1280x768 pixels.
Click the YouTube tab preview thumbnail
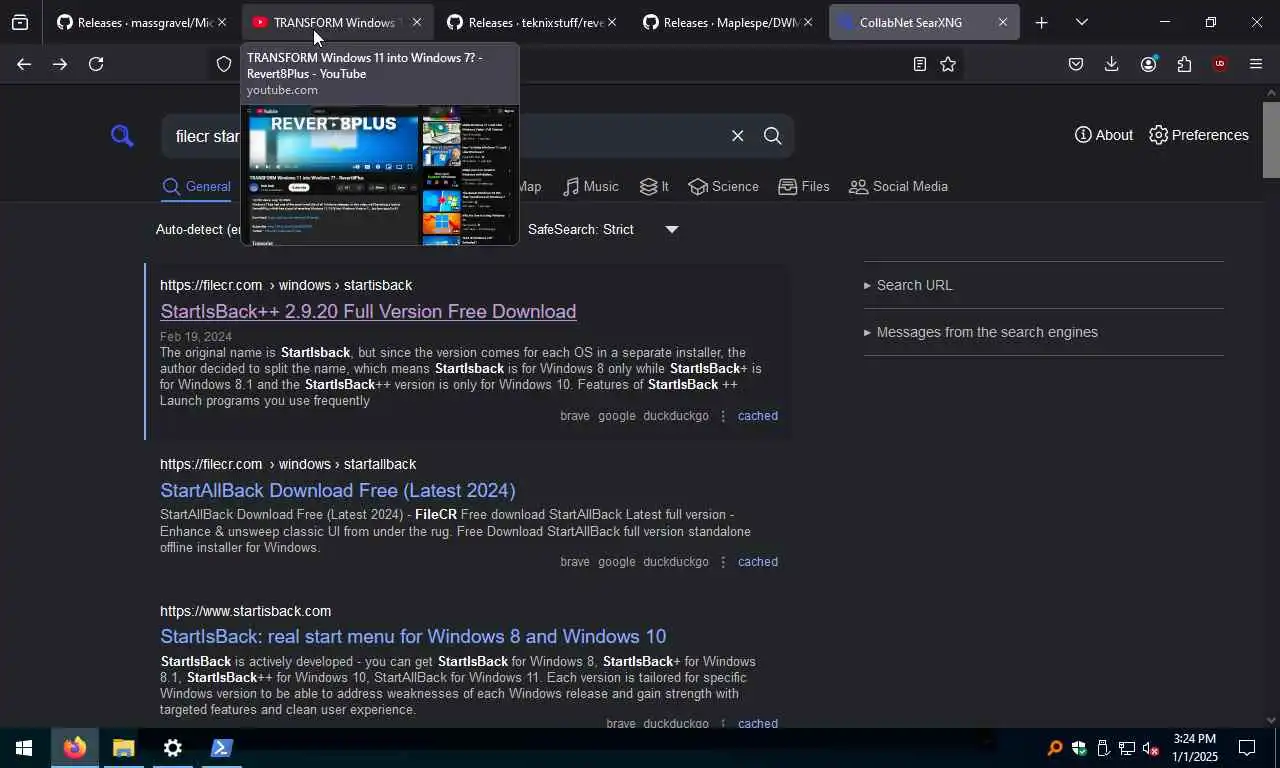(380, 174)
